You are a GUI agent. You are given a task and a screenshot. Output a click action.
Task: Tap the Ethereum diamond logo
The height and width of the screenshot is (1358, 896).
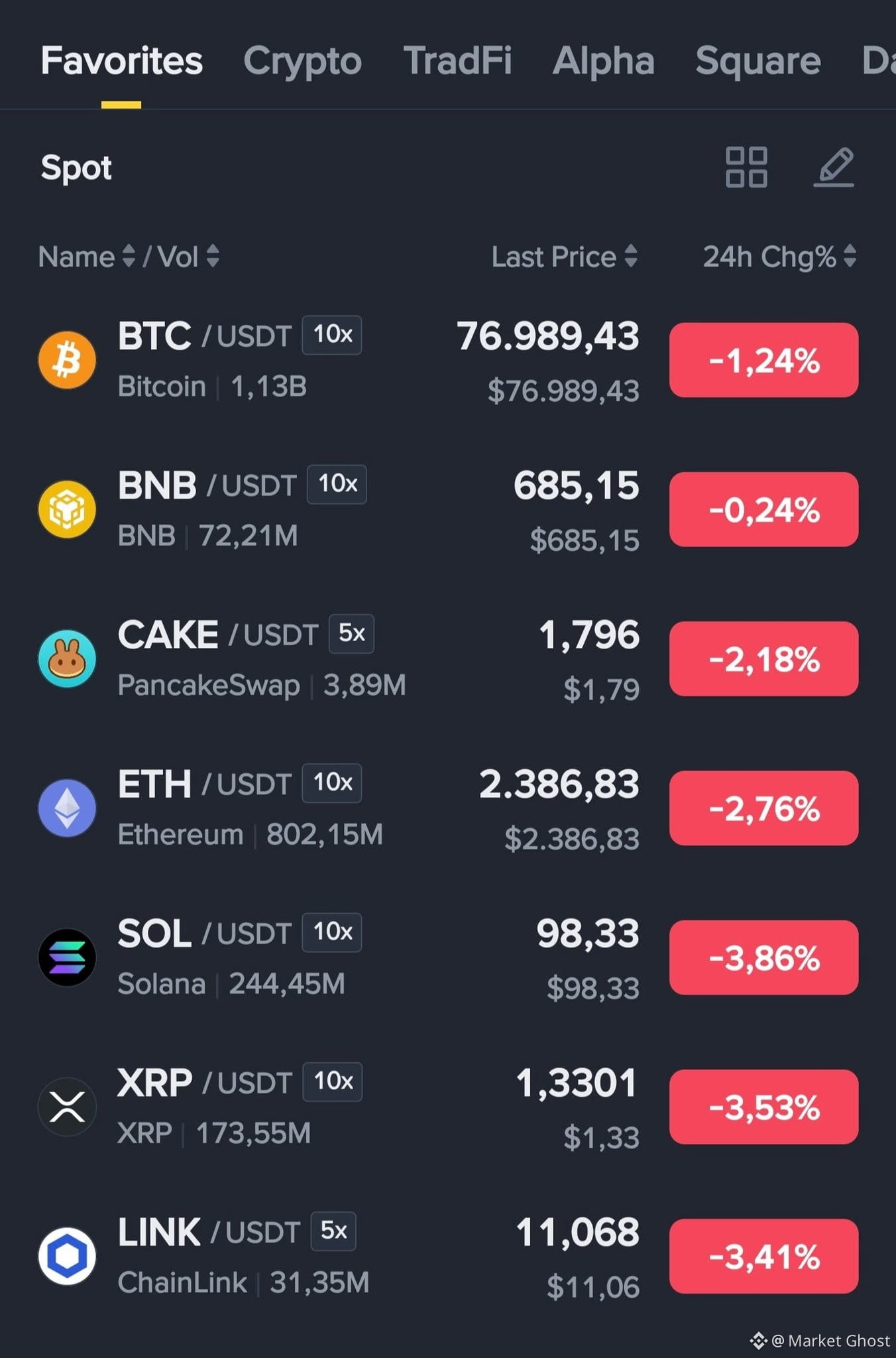coord(67,808)
